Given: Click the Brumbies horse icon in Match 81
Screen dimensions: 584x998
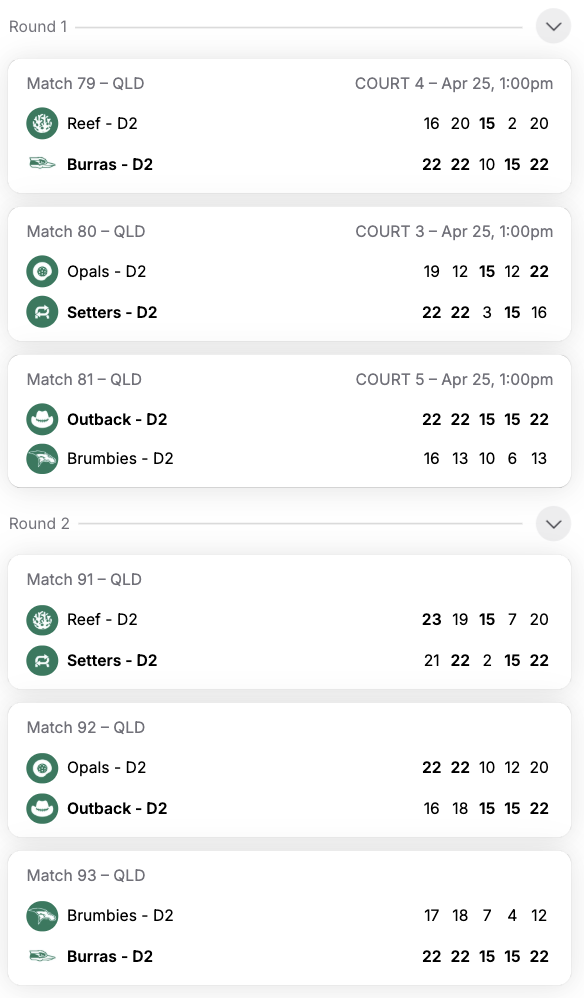Looking at the screenshot, I should point(42,459).
